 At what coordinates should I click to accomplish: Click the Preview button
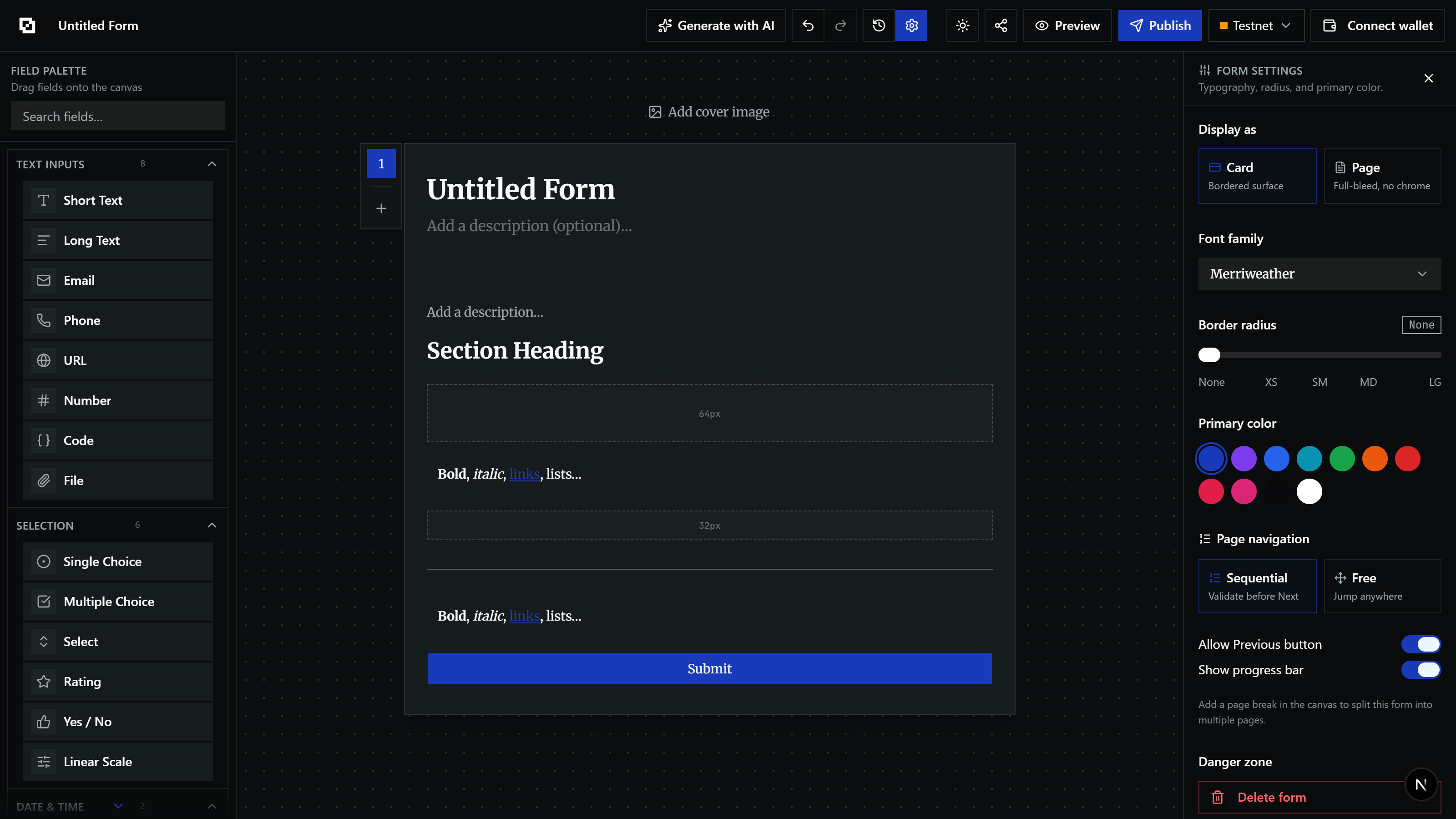click(x=1067, y=25)
